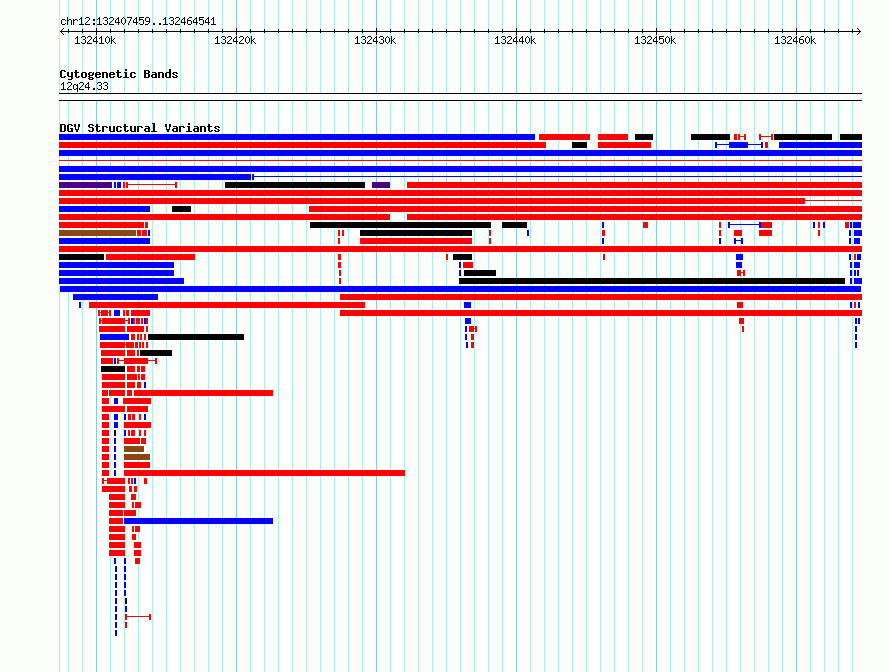The height and width of the screenshot is (672, 890).
Task: Click the 132460k ruler label
Action: [795, 40]
